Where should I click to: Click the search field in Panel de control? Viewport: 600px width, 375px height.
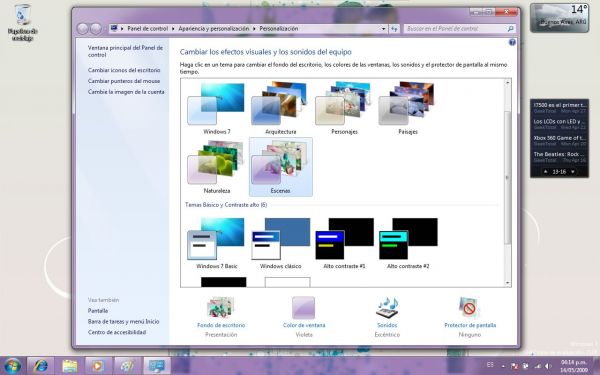pyautogui.click(x=459, y=29)
